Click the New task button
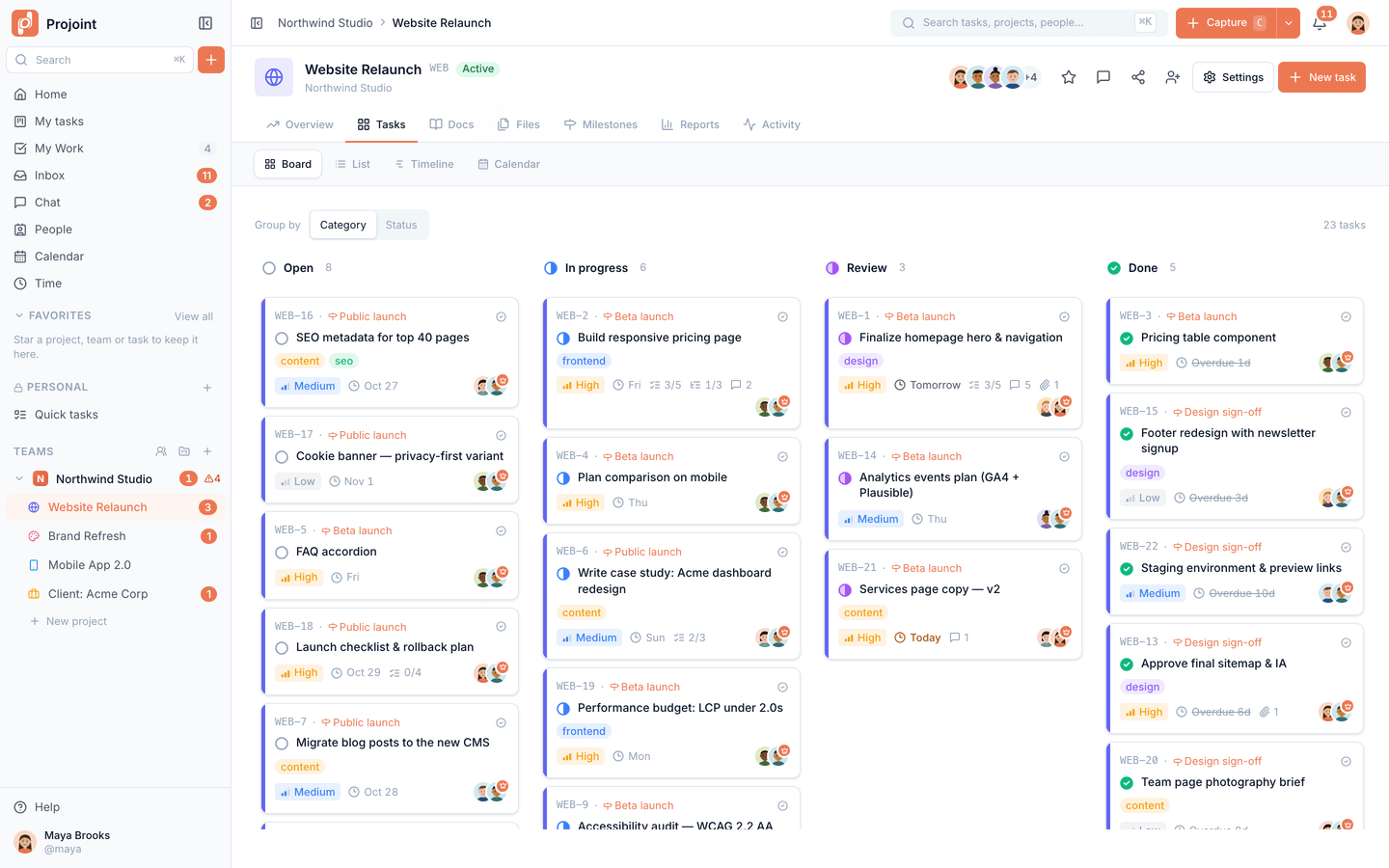The width and height of the screenshot is (1389, 868). 1321,77
